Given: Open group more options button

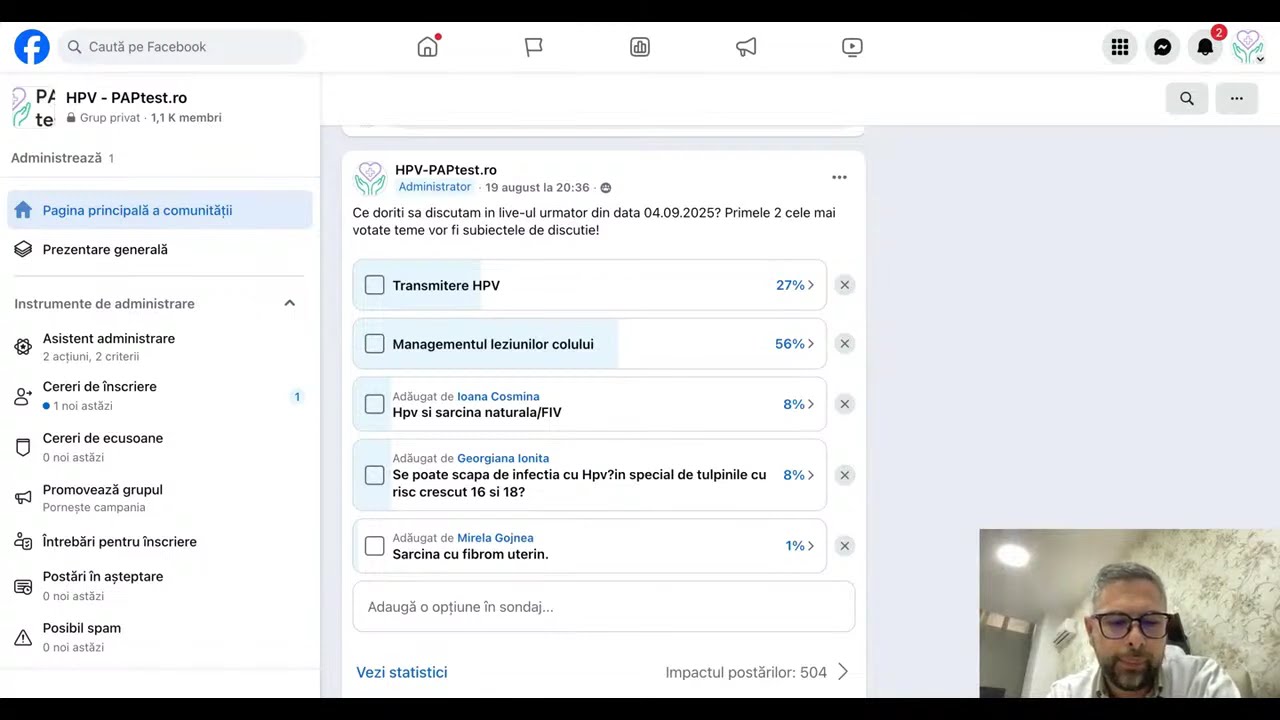Looking at the screenshot, I should tap(1237, 98).
